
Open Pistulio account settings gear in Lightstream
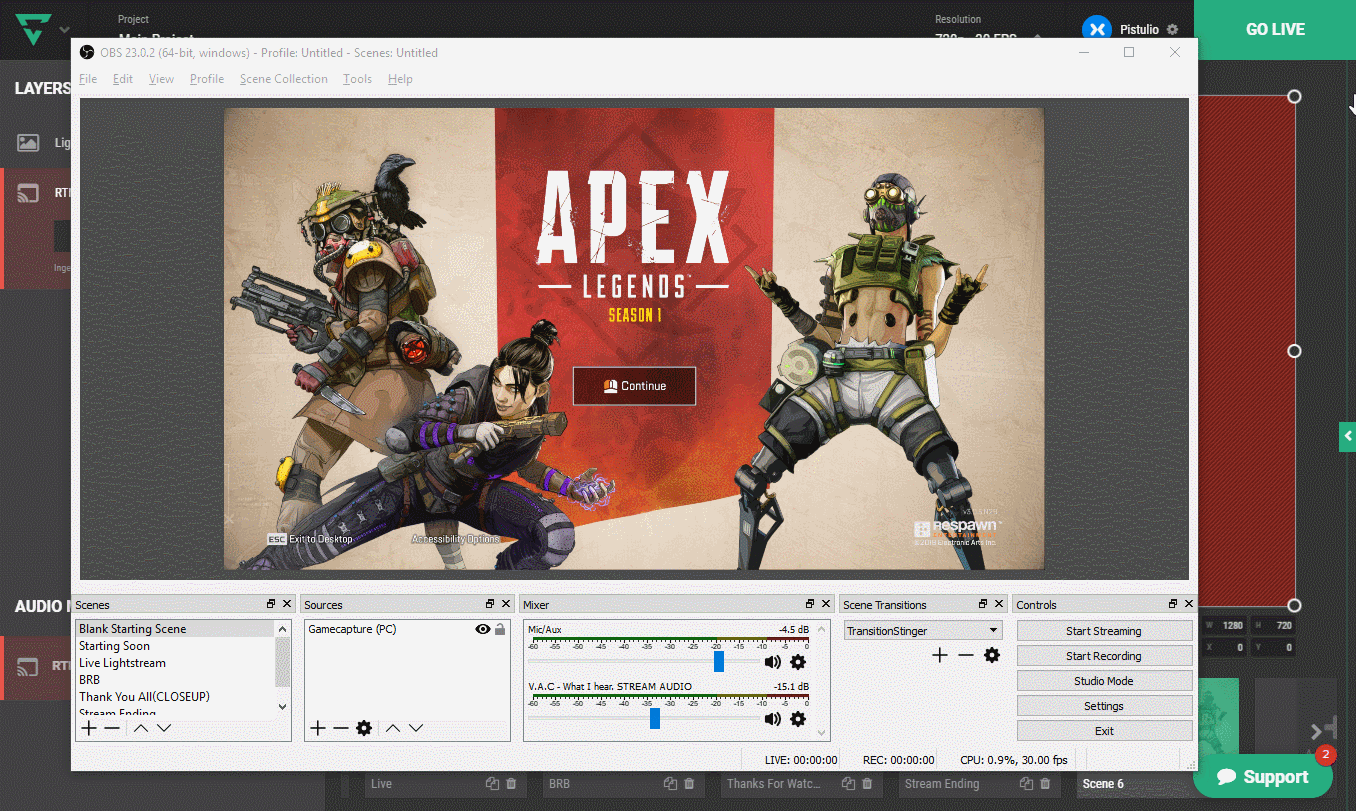point(1172,29)
